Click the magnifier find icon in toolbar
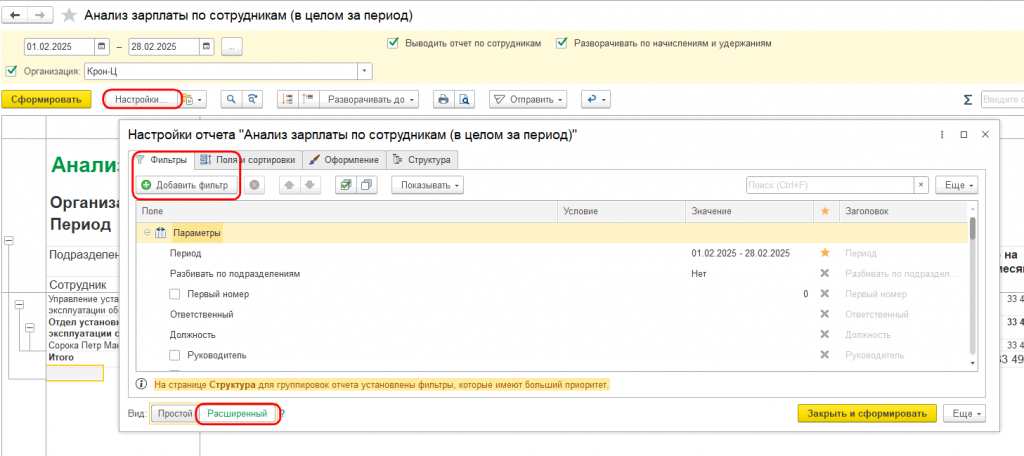Image resolution: width=1024 pixels, height=456 pixels. click(x=231, y=99)
